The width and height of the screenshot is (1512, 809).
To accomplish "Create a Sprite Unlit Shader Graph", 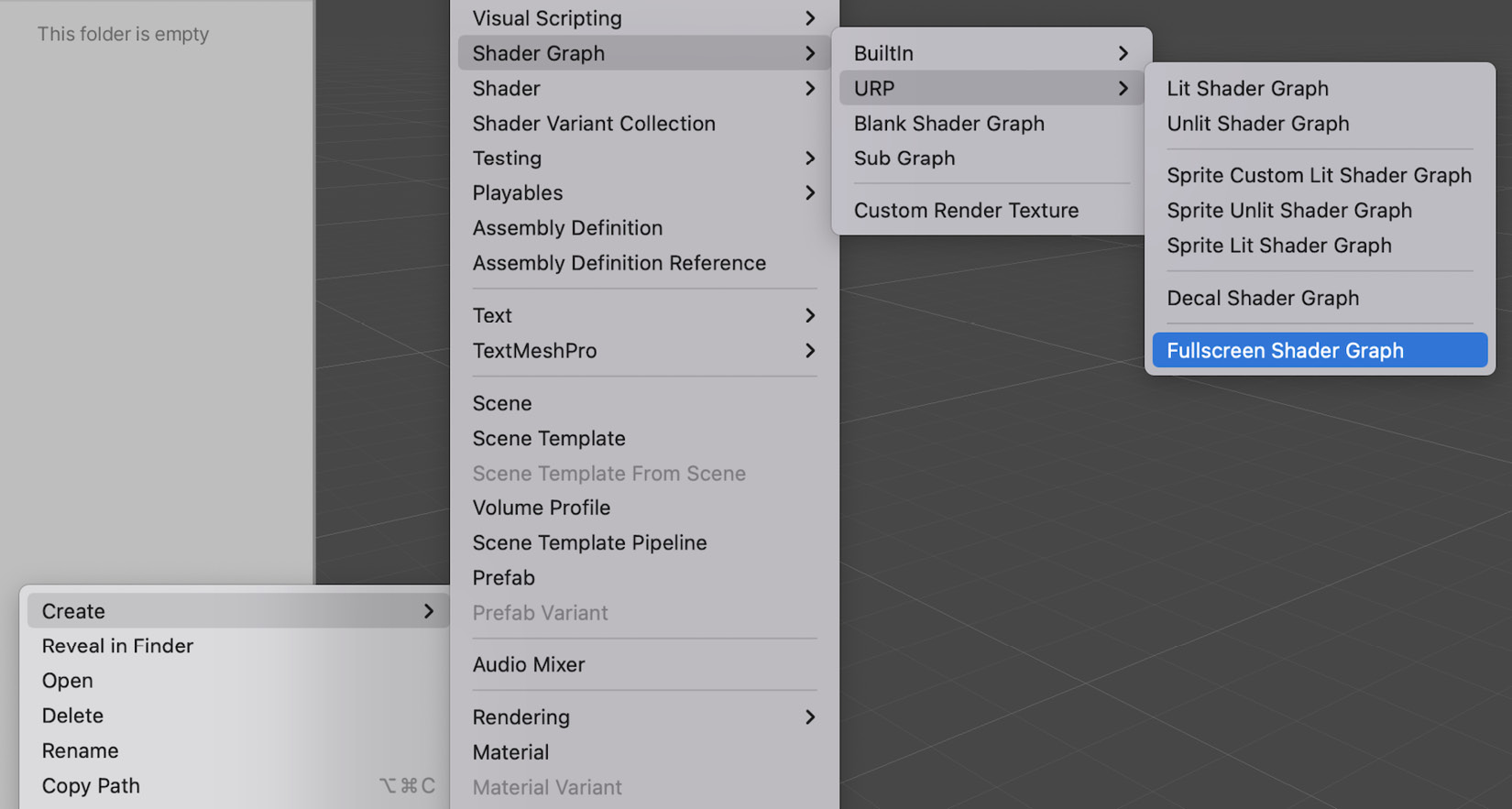I will (x=1320, y=210).
